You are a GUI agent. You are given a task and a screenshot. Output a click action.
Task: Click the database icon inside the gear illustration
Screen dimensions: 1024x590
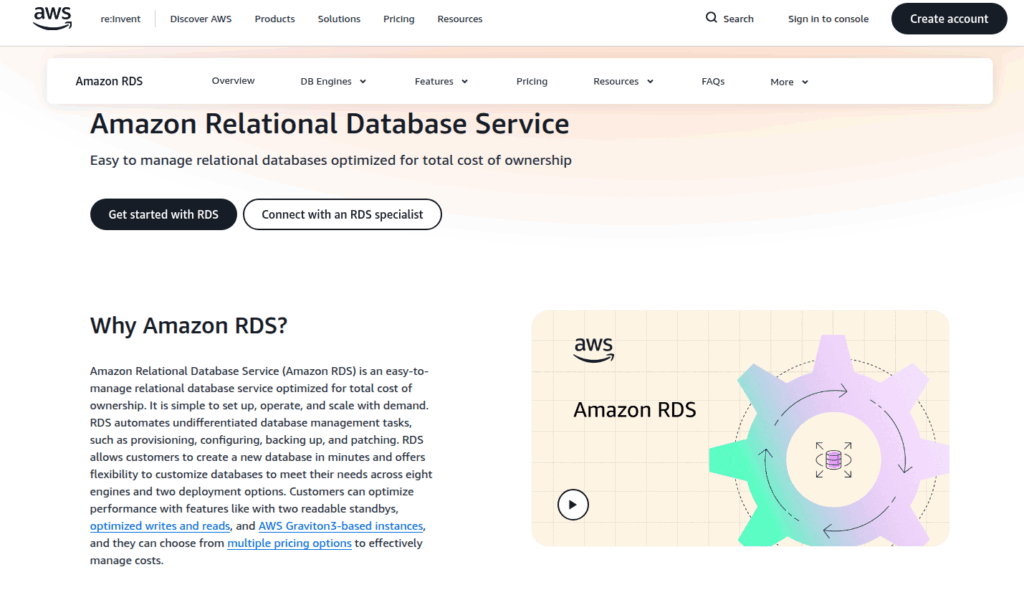point(833,459)
